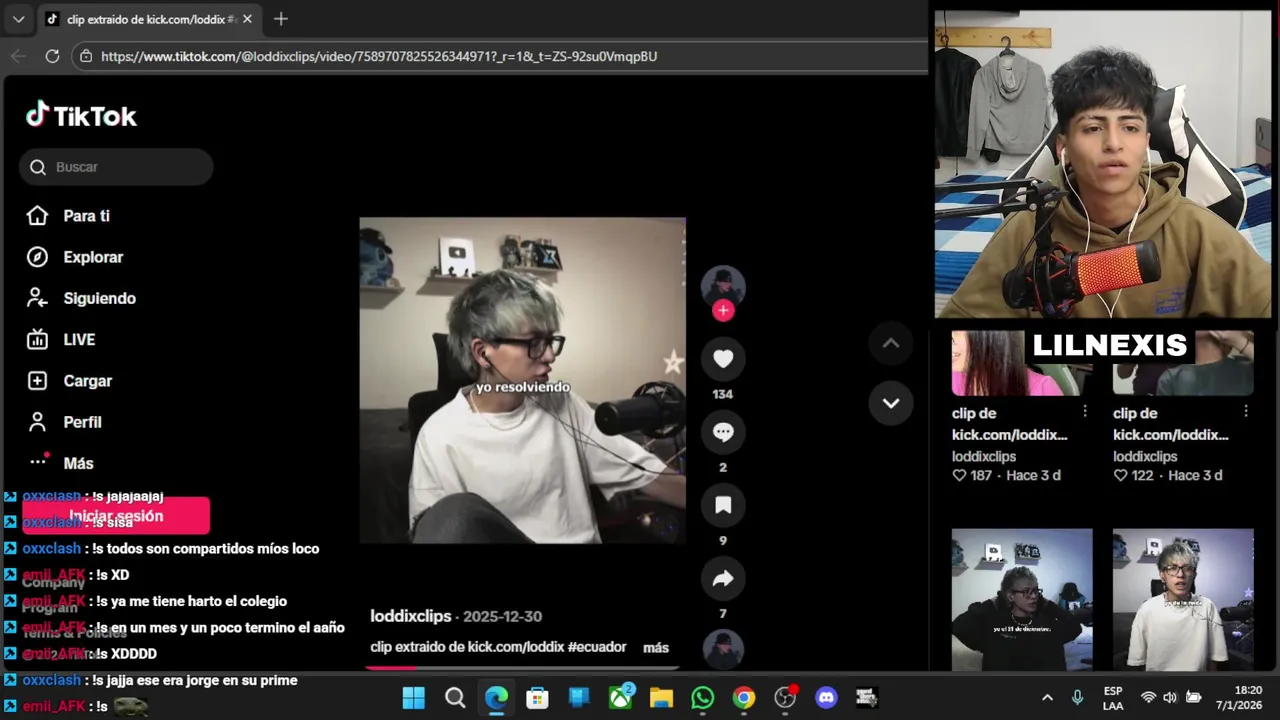Click the like count '134'

click(x=723, y=394)
